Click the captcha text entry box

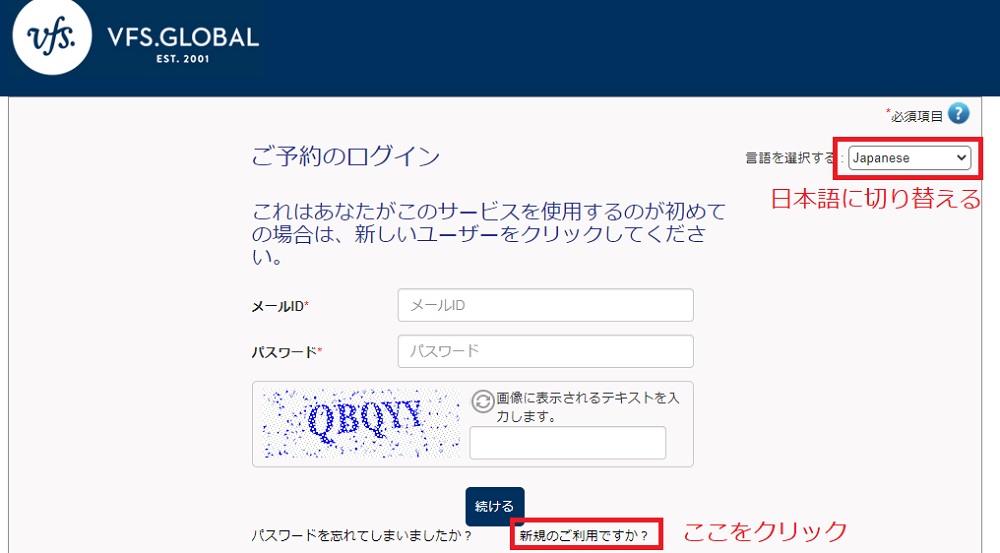point(567,442)
